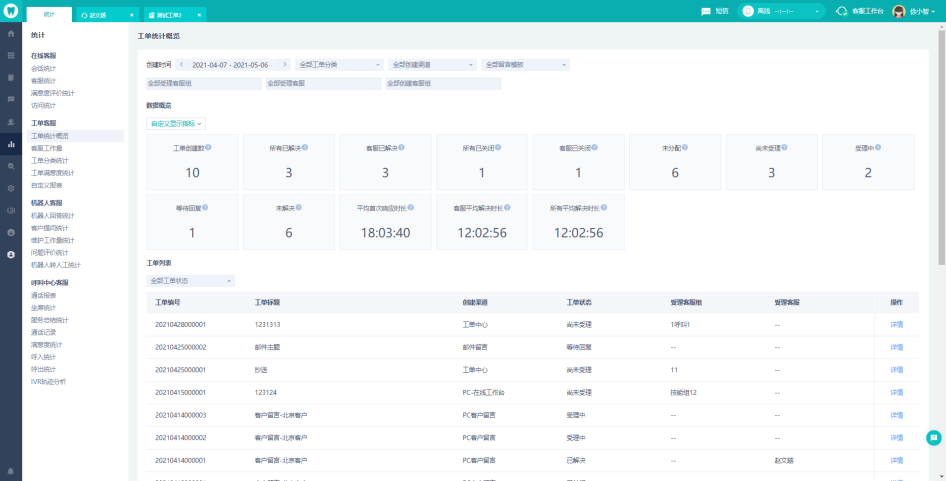The image size is (946, 481).
Task: Click the notification bell at sidebar bottom
Action: tap(11, 470)
